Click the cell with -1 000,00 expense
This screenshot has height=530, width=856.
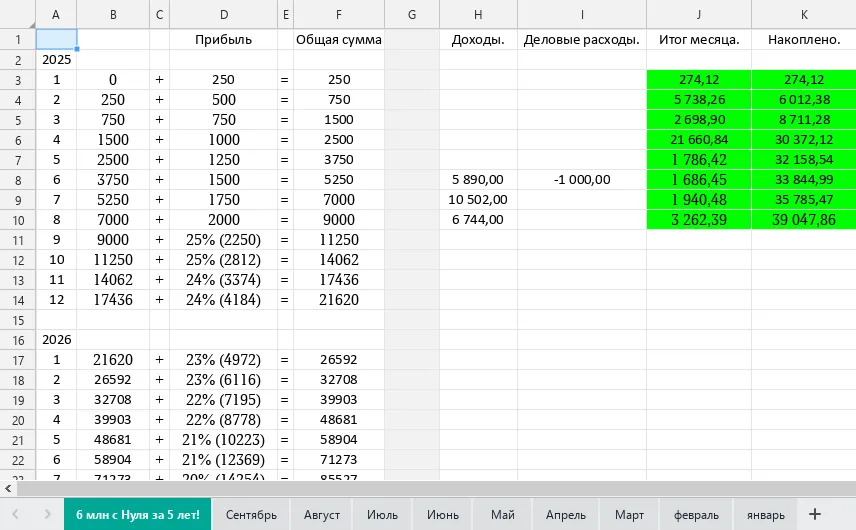582,180
